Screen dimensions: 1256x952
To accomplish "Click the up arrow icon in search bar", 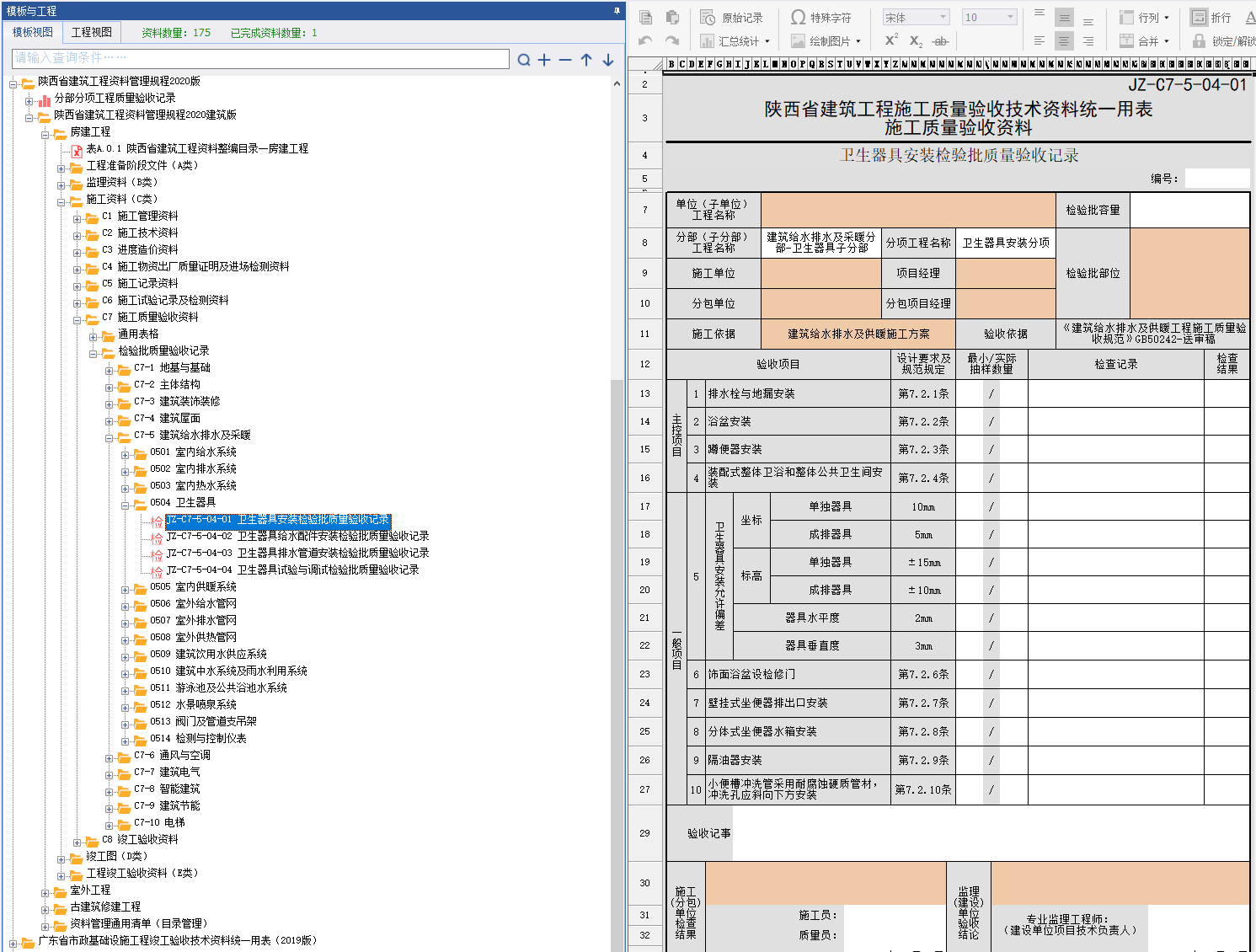I will [586, 60].
